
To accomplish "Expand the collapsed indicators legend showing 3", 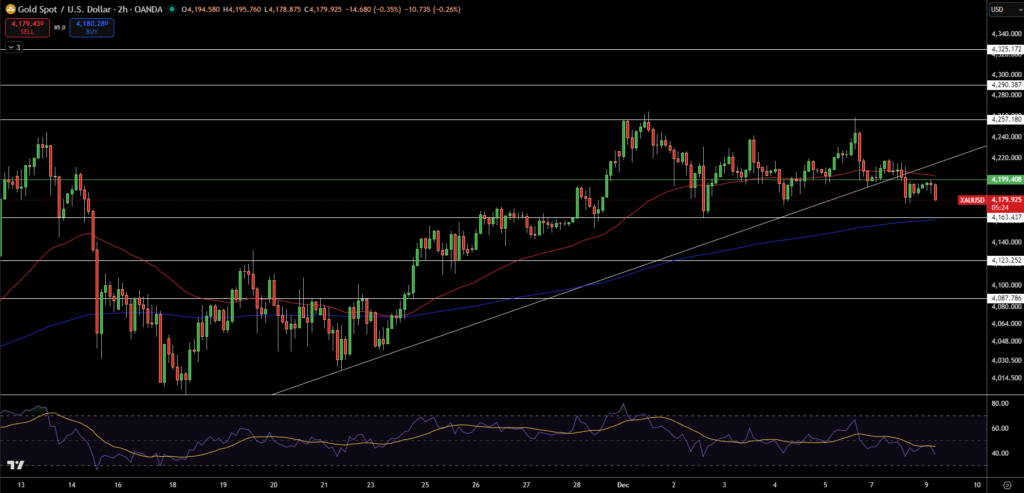I will (14, 47).
